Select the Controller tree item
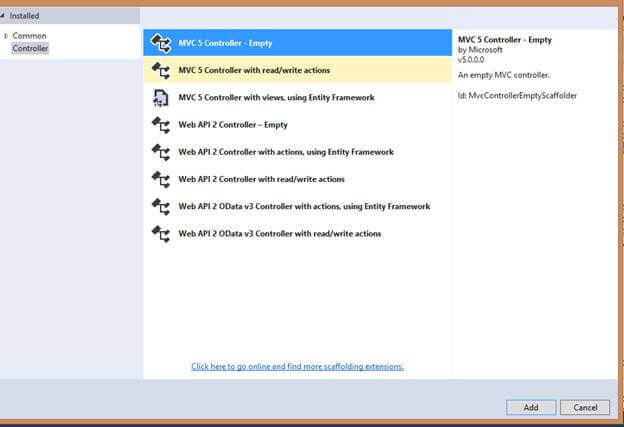This screenshot has height=427, width=624. (30, 49)
